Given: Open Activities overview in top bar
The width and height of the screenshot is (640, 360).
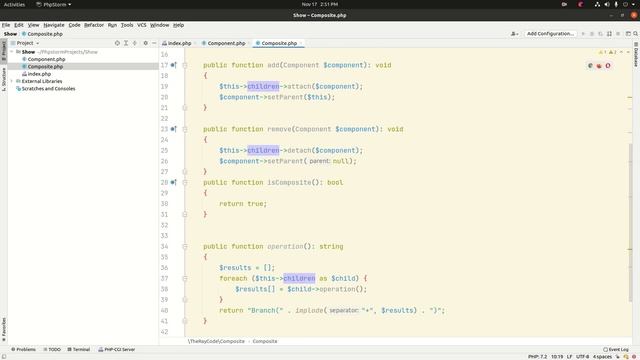Looking at the screenshot, I should coord(14,4).
